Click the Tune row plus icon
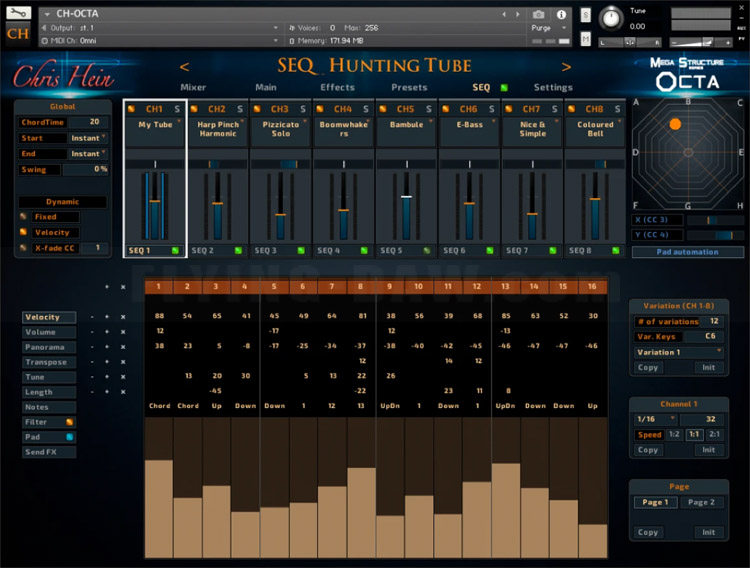Screen dimensions: 750x568 click(107, 377)
